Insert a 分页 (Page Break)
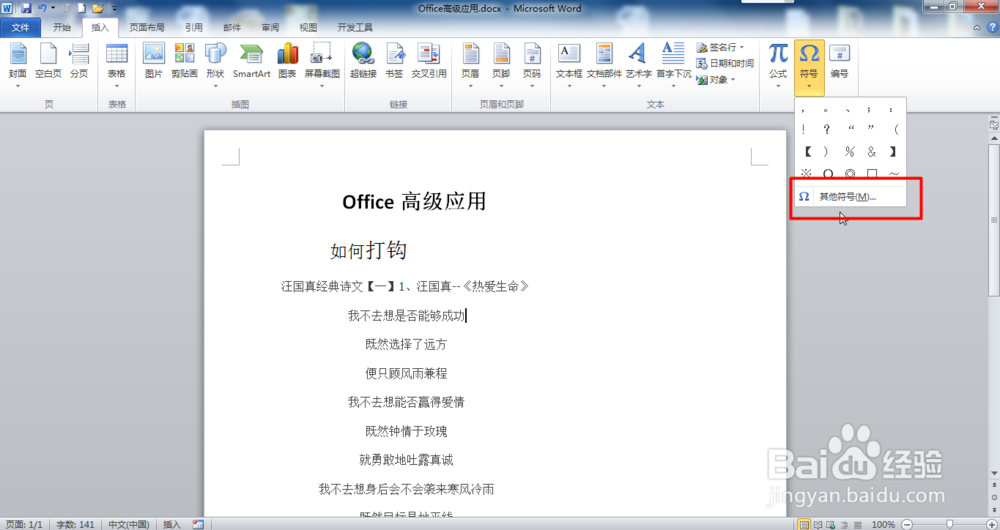 [x=79, y=62]
